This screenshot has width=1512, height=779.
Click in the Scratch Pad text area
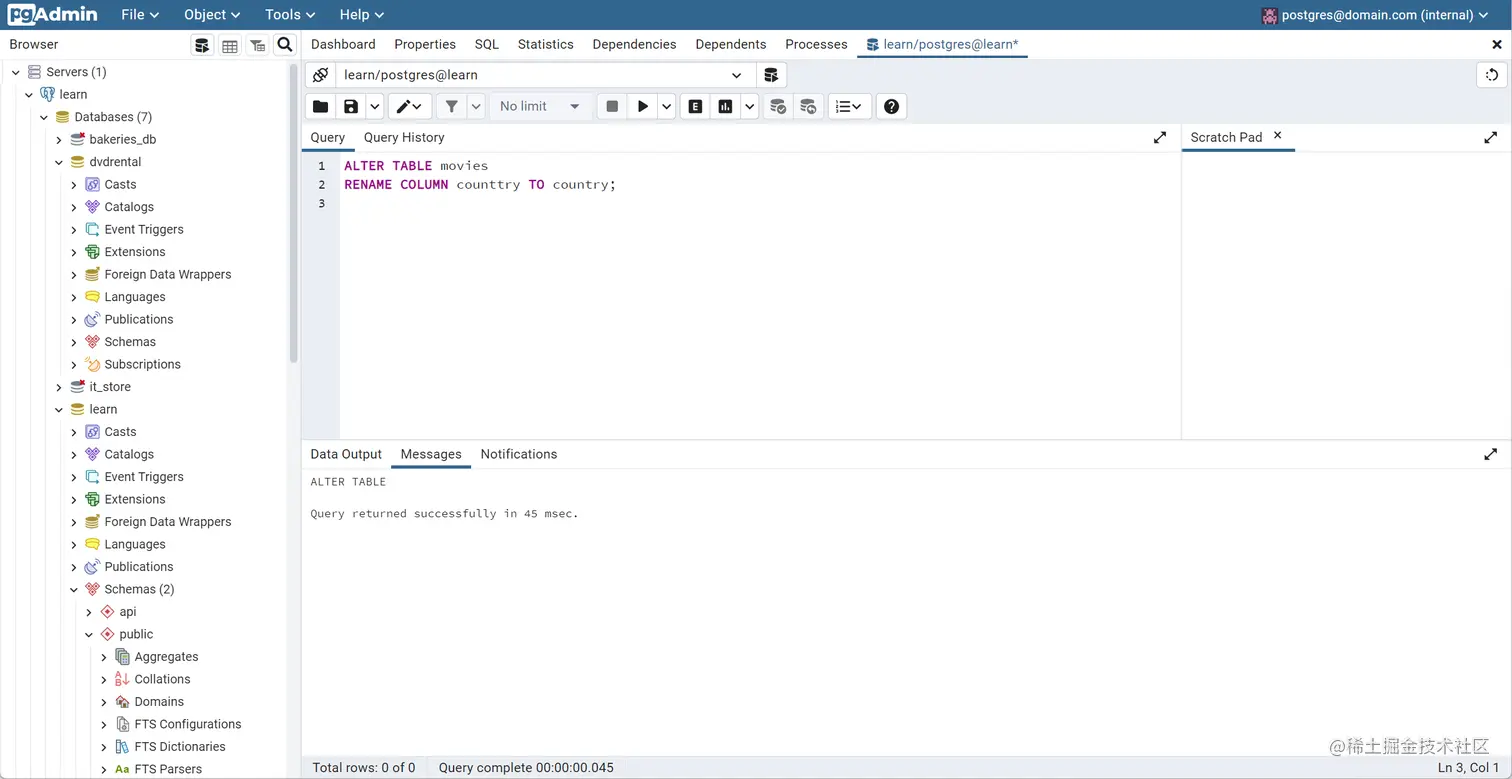click(1345, 295)
